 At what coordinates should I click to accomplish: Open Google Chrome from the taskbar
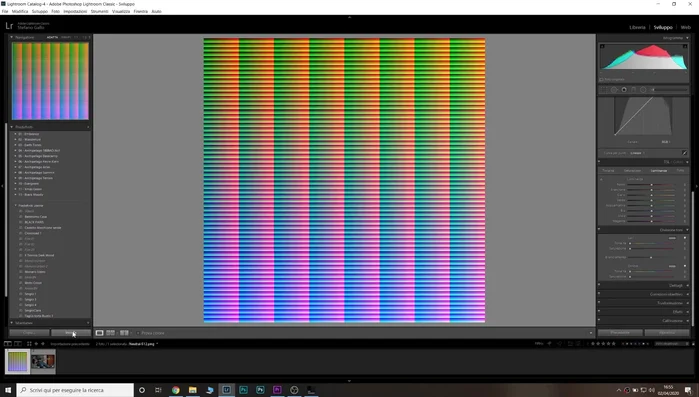[176, 390]
